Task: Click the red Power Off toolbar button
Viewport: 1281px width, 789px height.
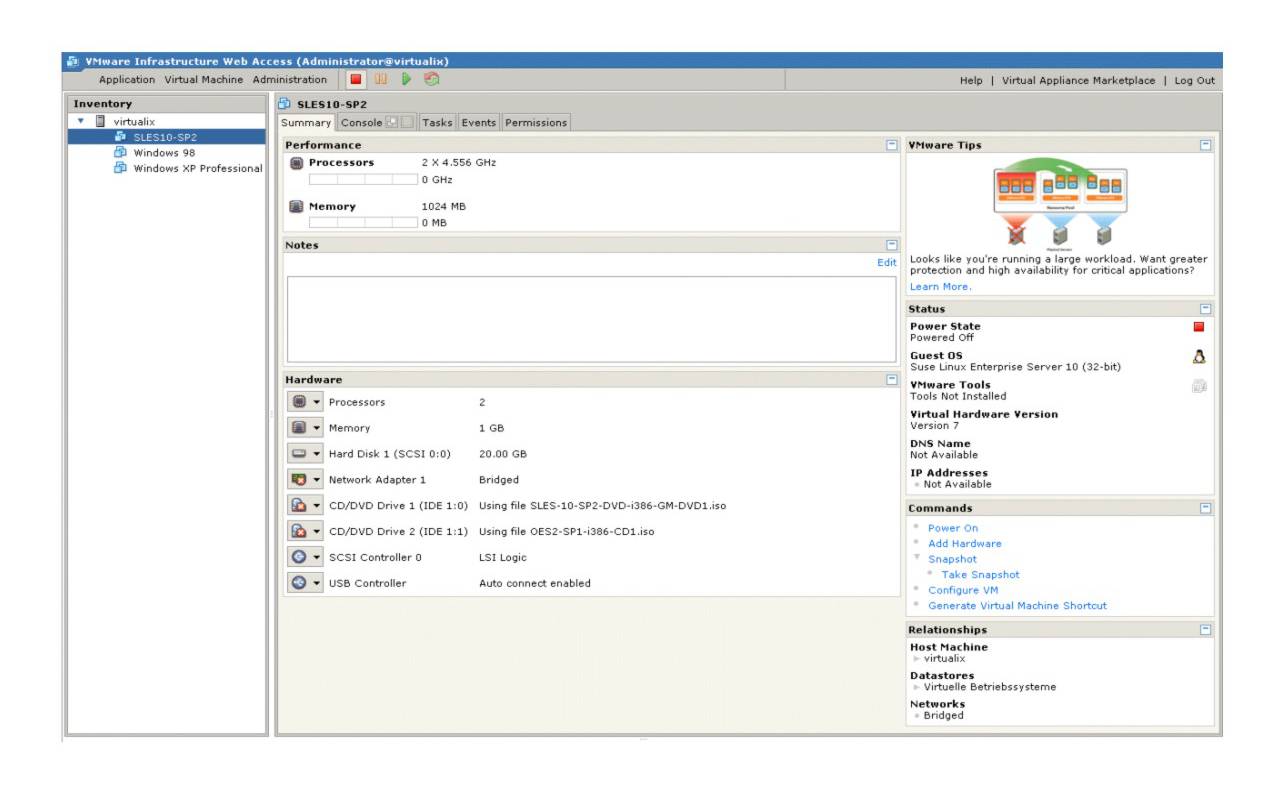Action: pyautogui.click(x=357, y=80)
